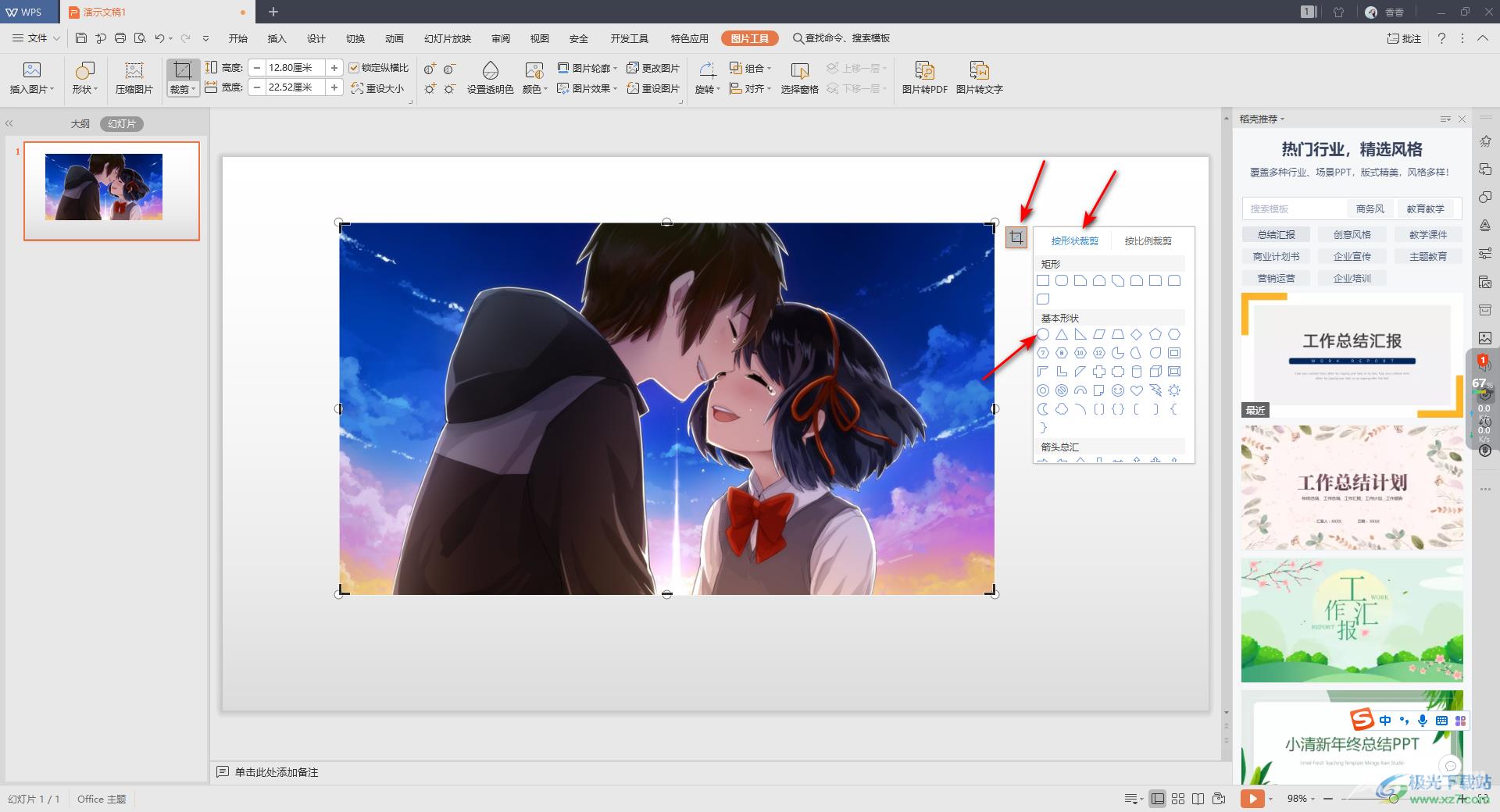Screen dimensions: 1500x812
Task: Click the 企业培训 template tag
Action: [1352, 278]
